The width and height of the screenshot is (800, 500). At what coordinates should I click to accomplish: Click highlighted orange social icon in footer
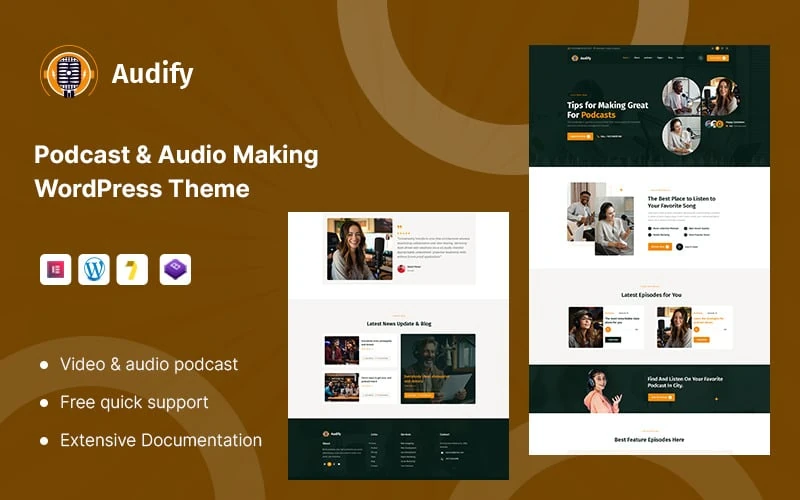329,464
